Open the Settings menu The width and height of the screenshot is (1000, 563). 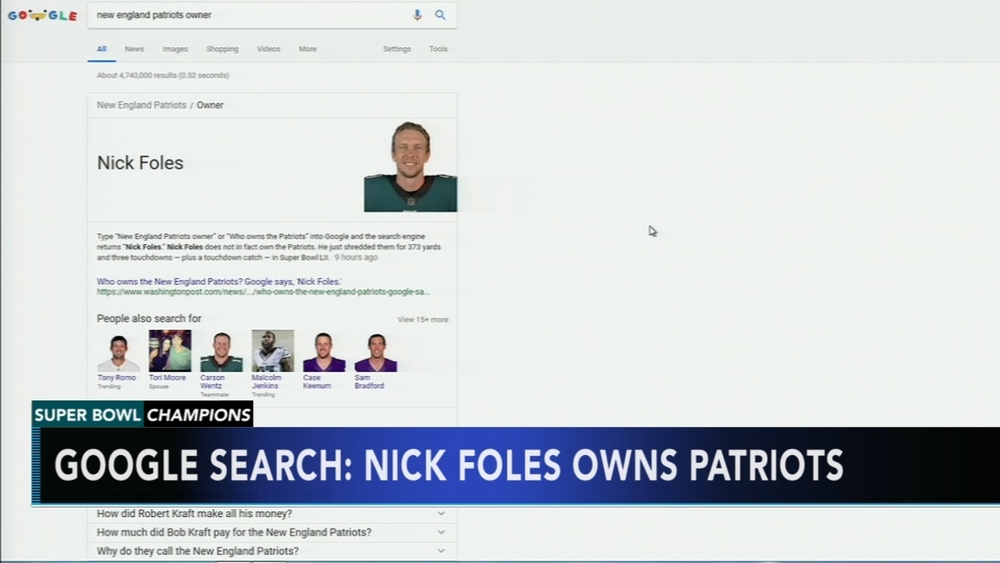(x=397, y=49)
